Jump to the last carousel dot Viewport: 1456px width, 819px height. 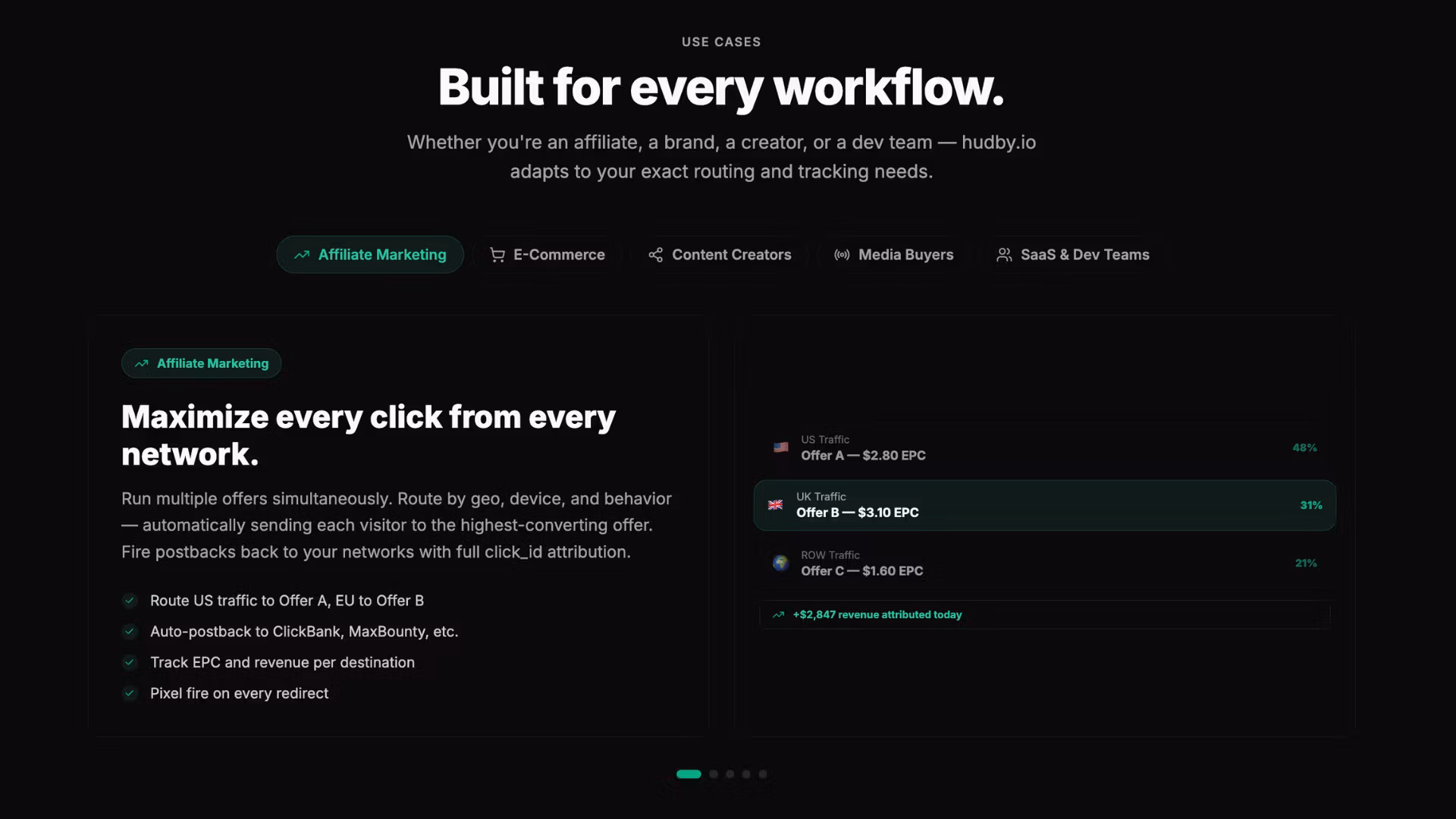(x=763, y=774)
